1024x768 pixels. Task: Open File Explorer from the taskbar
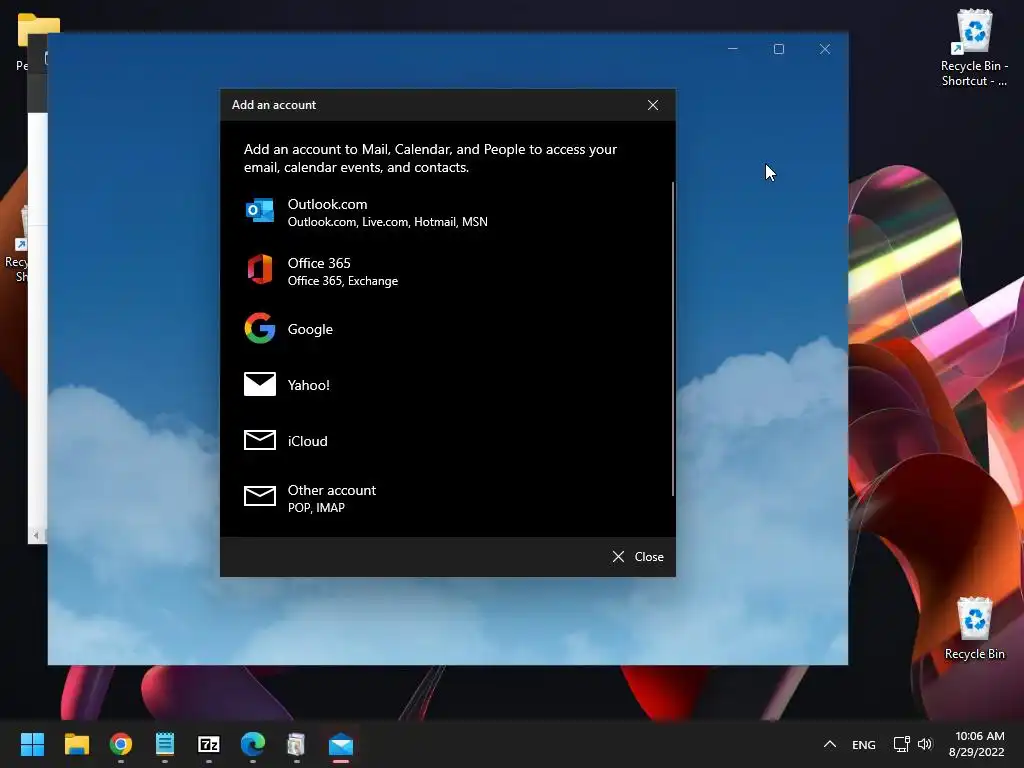pyautogui.click(x=76, y=744)
